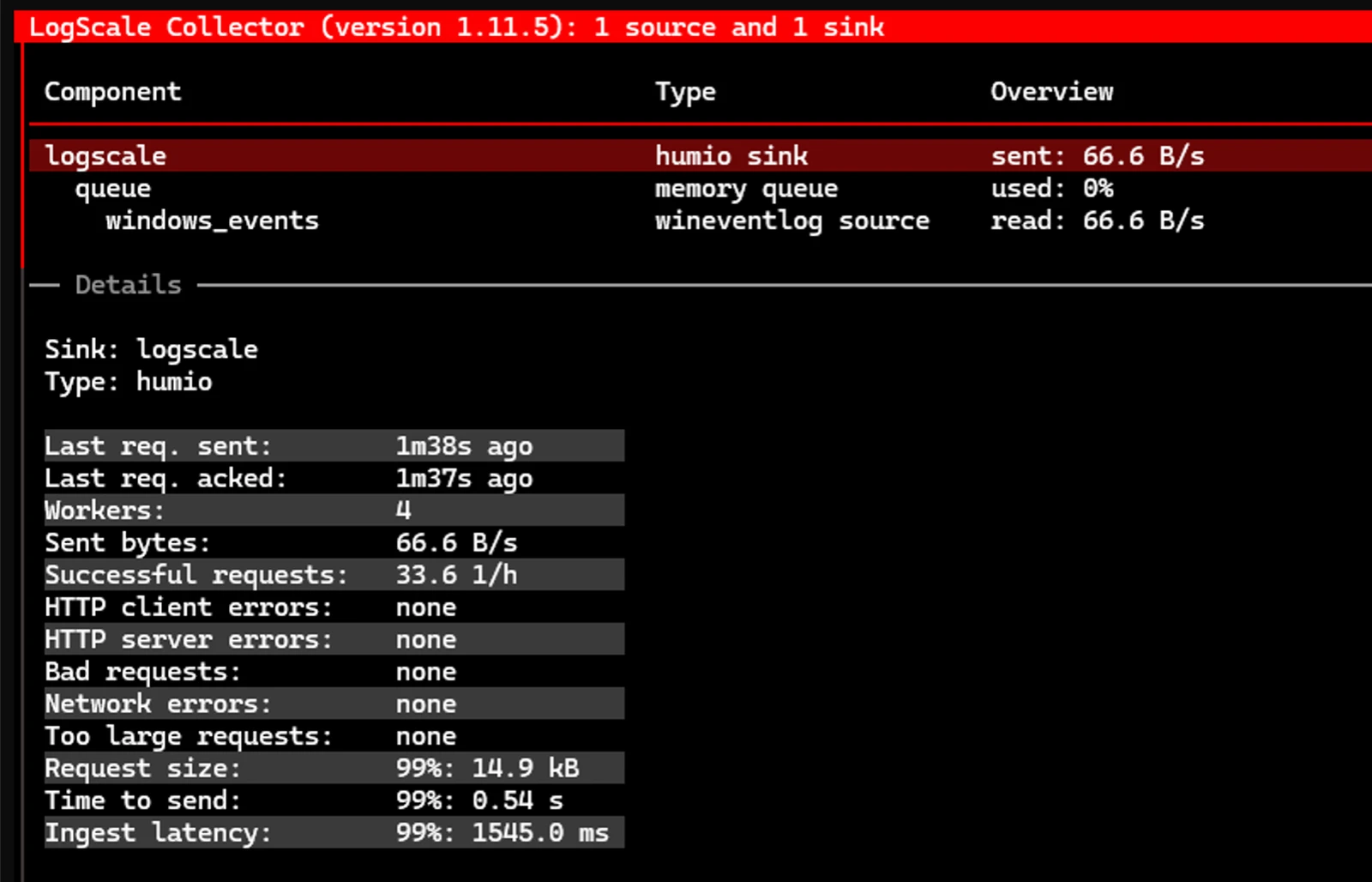Click the '99%: 14.9 kB' value
Screen dimensions: 1372x882
tap(487, 769)
